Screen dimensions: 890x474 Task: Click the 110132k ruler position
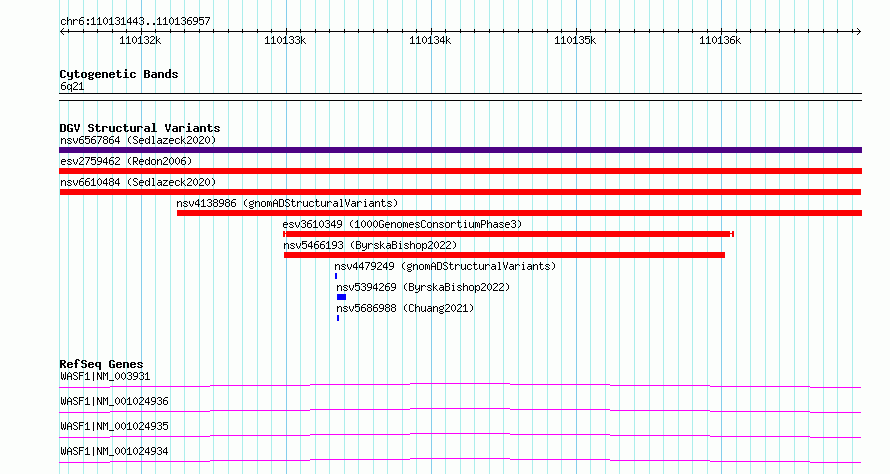click(x=140, y=40)
